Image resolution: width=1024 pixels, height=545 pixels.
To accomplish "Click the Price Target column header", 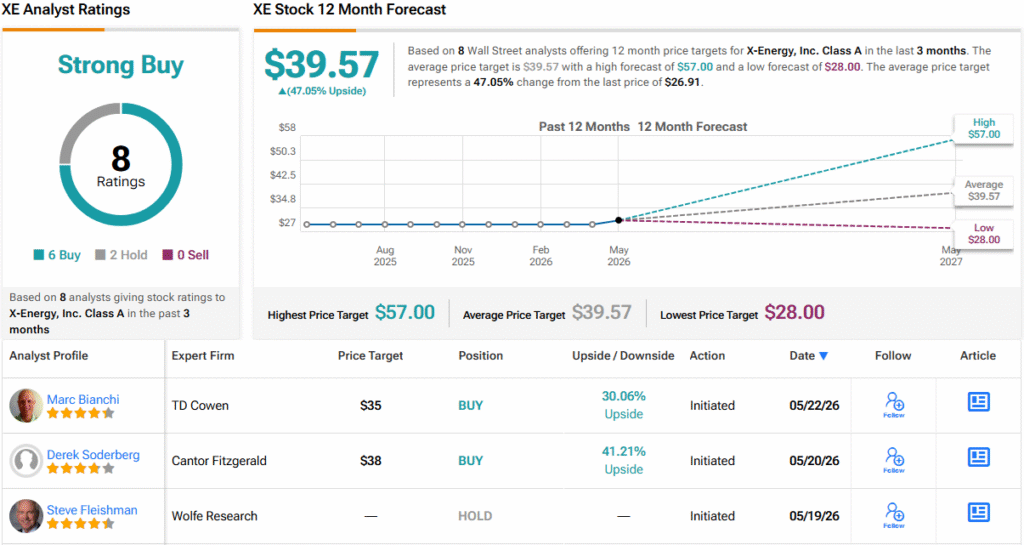I will tap(370, 356).
